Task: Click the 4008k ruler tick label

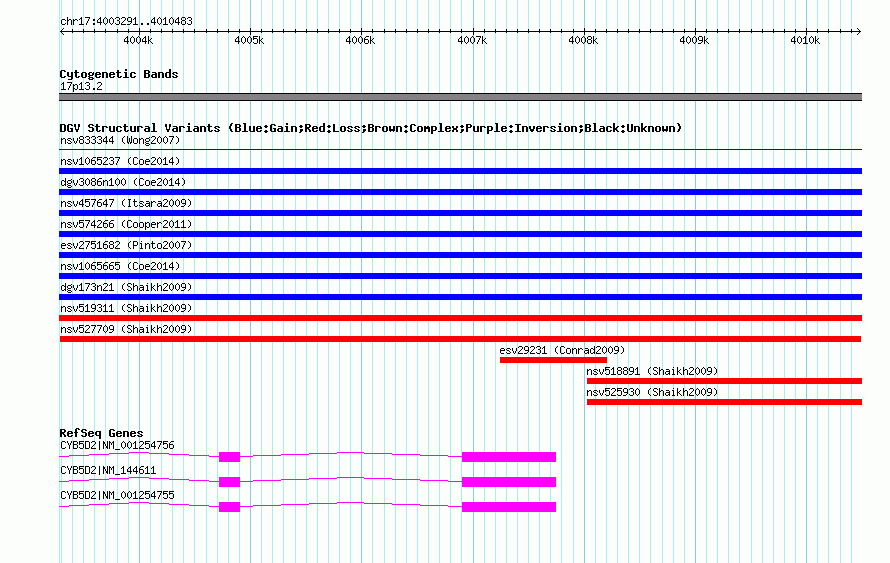Action: click(583, 40)
